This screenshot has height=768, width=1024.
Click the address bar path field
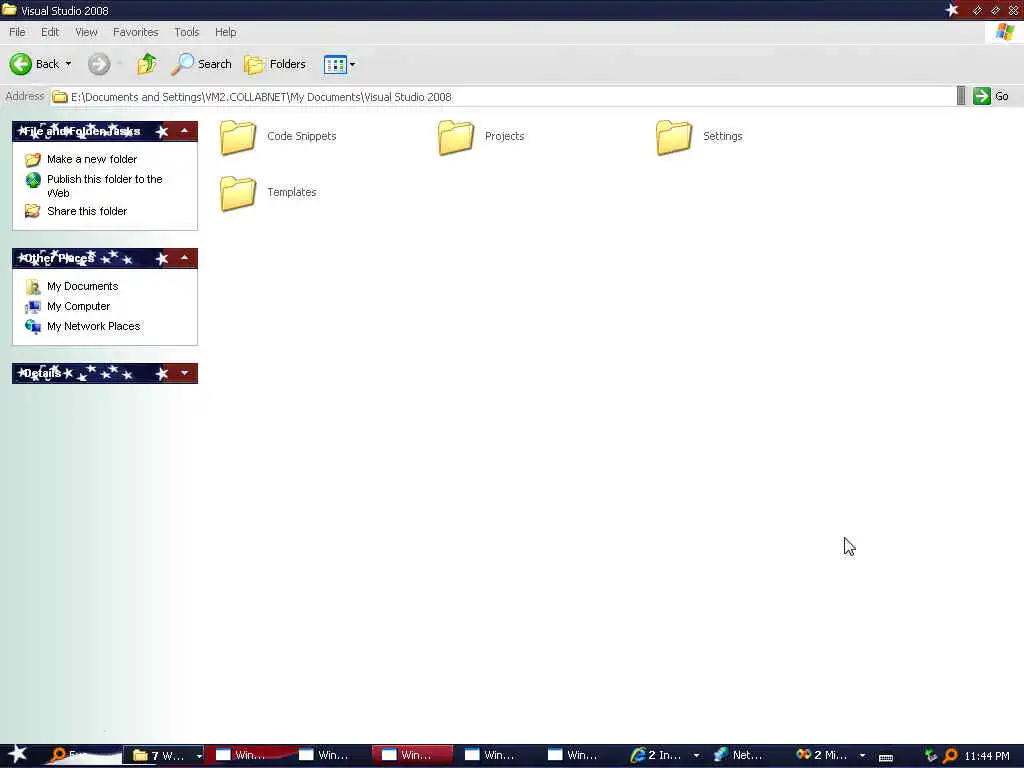(503, 97)
